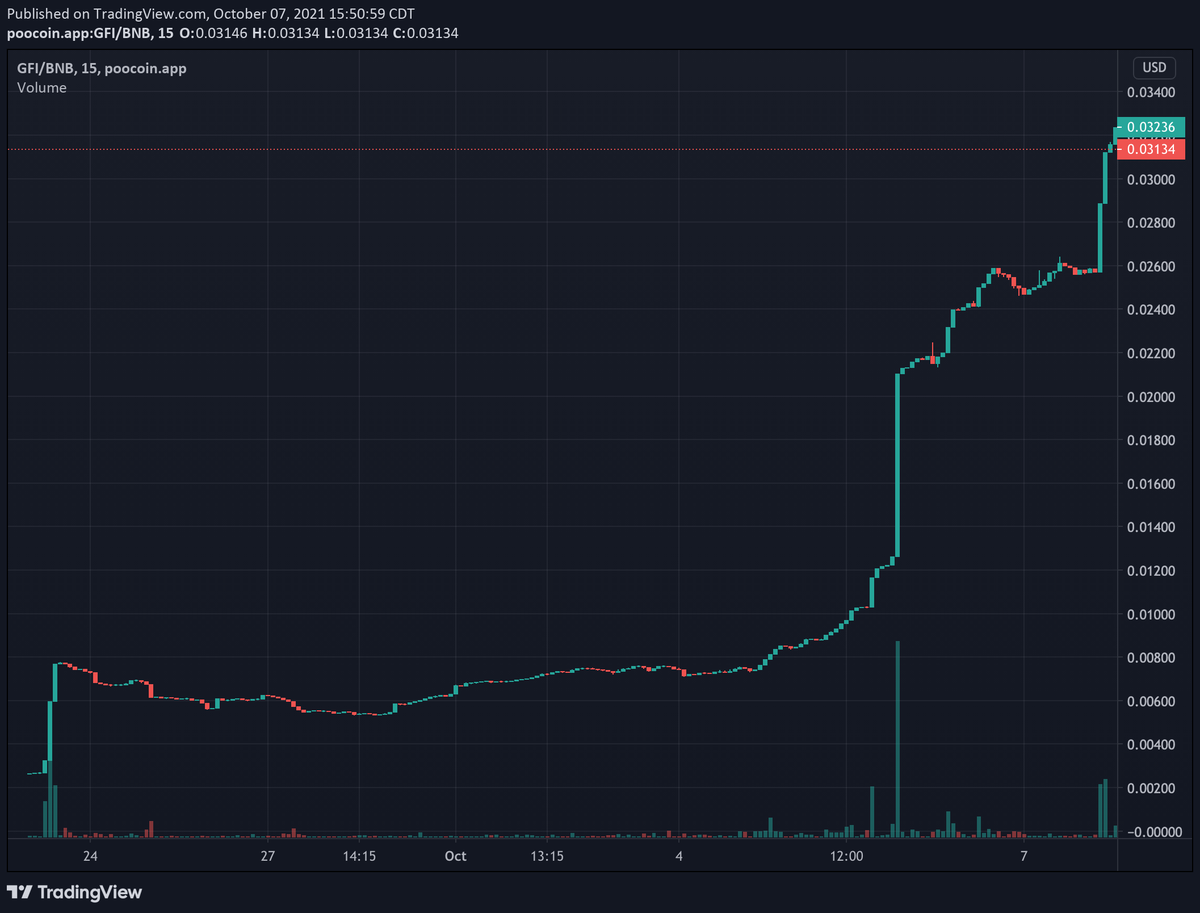Click the 14:15 time label

(x=359, y=856)
